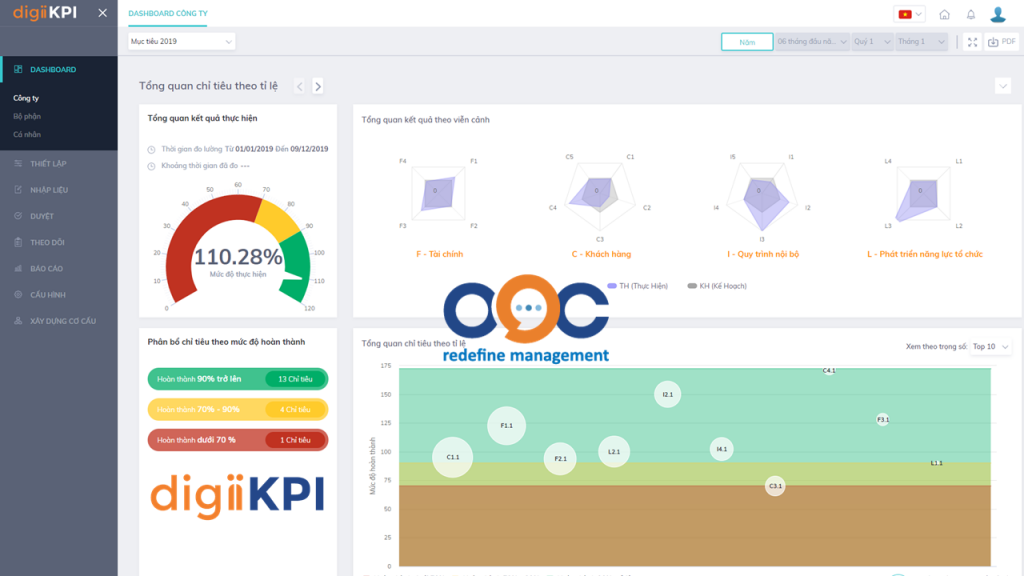Click the 09/12/2019 end date text

tap(310, 149)
